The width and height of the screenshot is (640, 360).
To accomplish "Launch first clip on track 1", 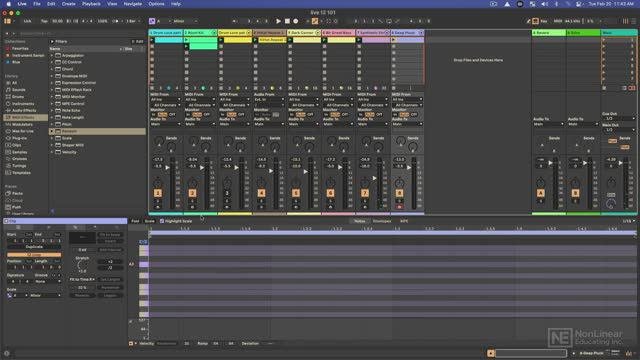I will 152,40.
